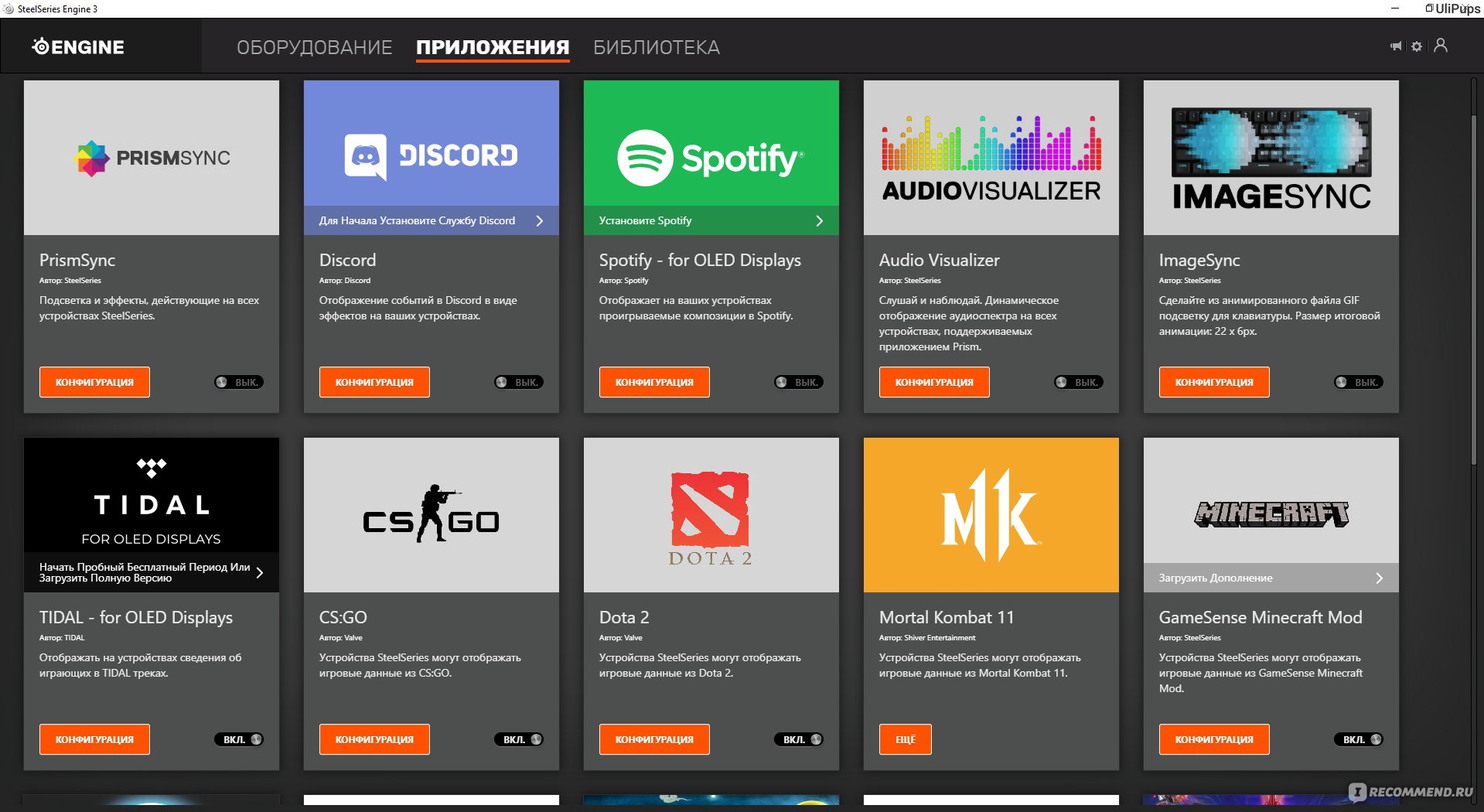Click the Spotify logo icon
The height and width of the screenshot is (812, 1484).
645,158
